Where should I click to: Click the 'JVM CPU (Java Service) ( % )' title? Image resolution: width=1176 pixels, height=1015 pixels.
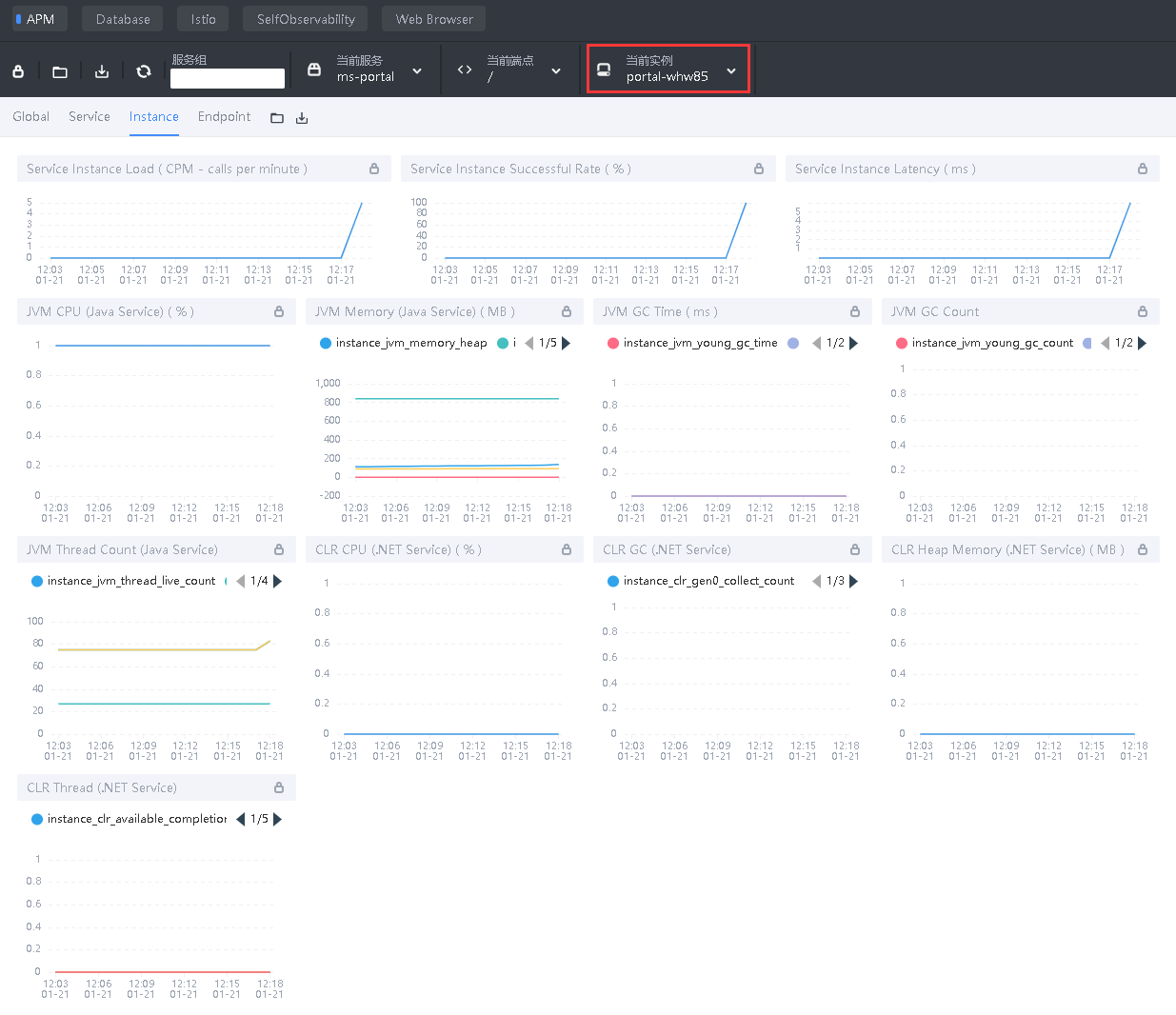[x=110, y=311]
